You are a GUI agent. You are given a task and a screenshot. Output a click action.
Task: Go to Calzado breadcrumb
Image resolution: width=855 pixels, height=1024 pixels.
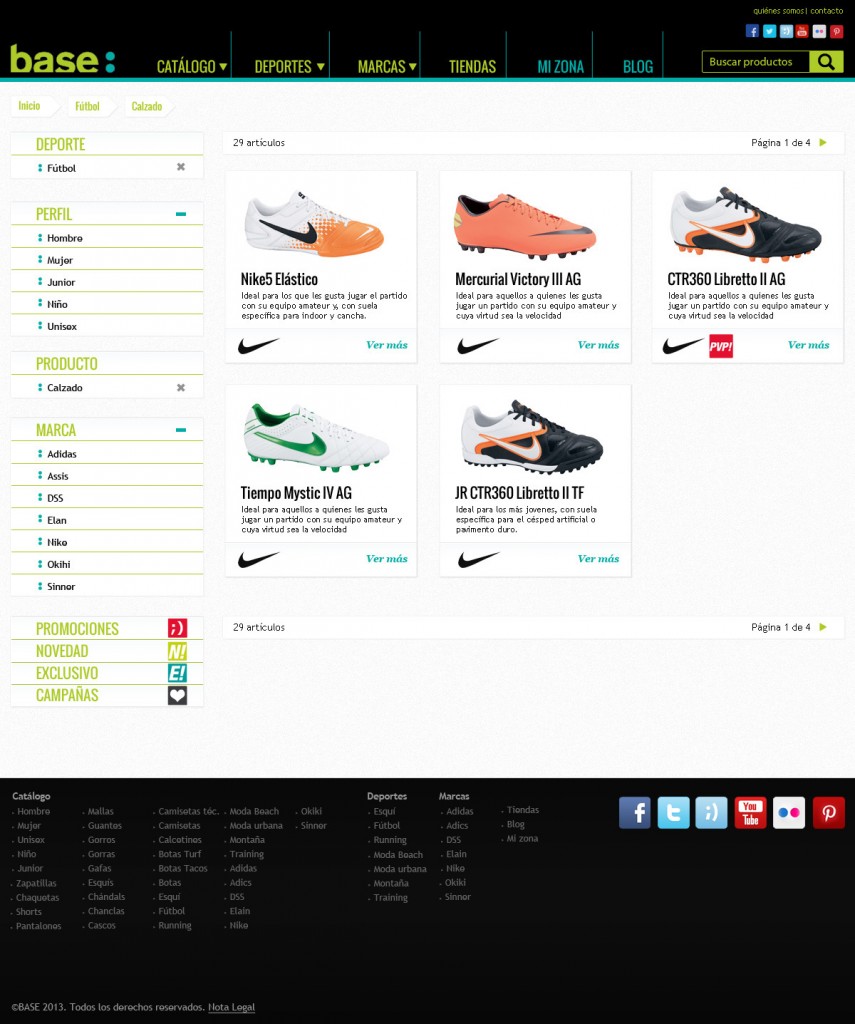tap(147, 106)
